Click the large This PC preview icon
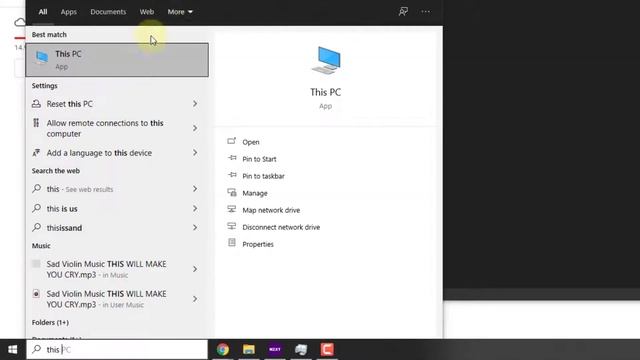Screen dimensions: 640x360 326,60
